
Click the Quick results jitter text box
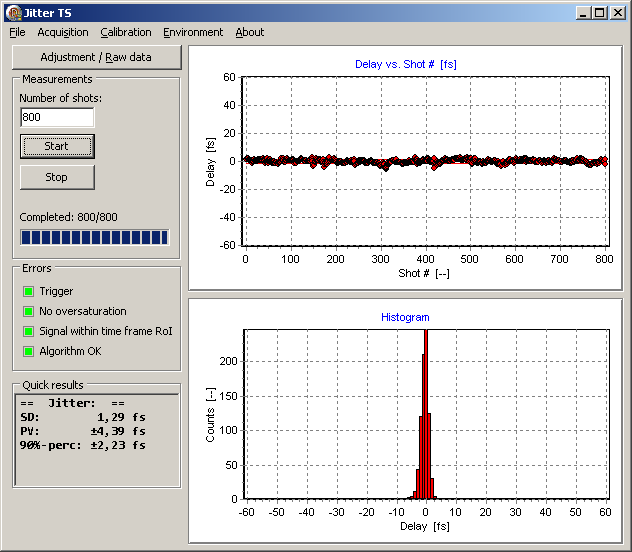[95, 438]
